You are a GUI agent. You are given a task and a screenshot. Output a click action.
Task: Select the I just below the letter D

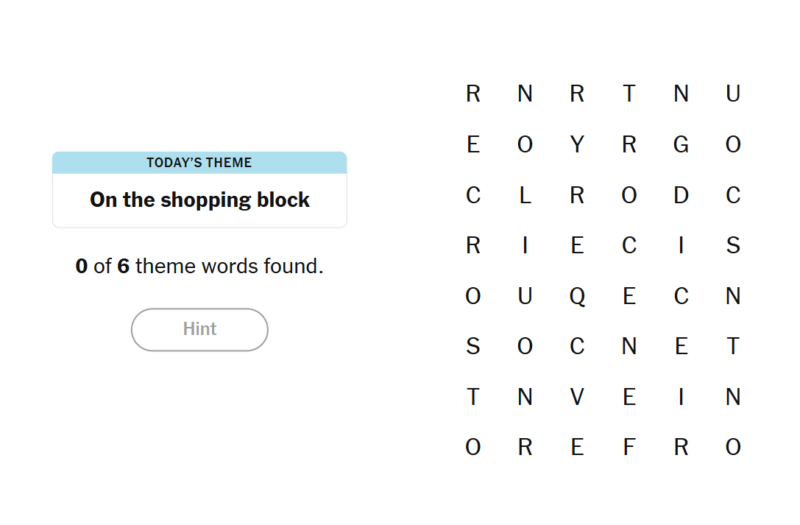point(681,246)
